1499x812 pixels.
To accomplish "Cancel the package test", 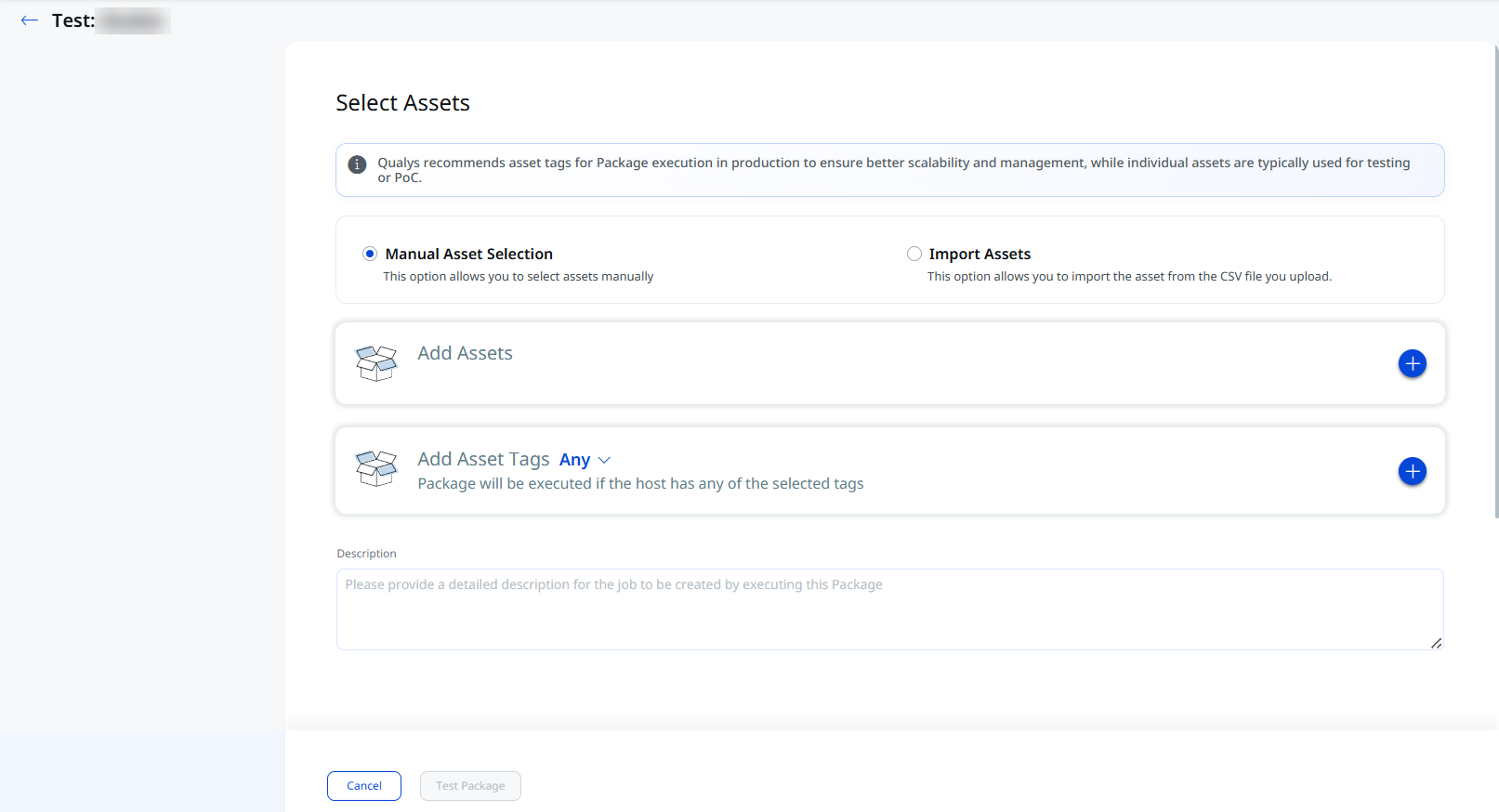I will [364, 786].
